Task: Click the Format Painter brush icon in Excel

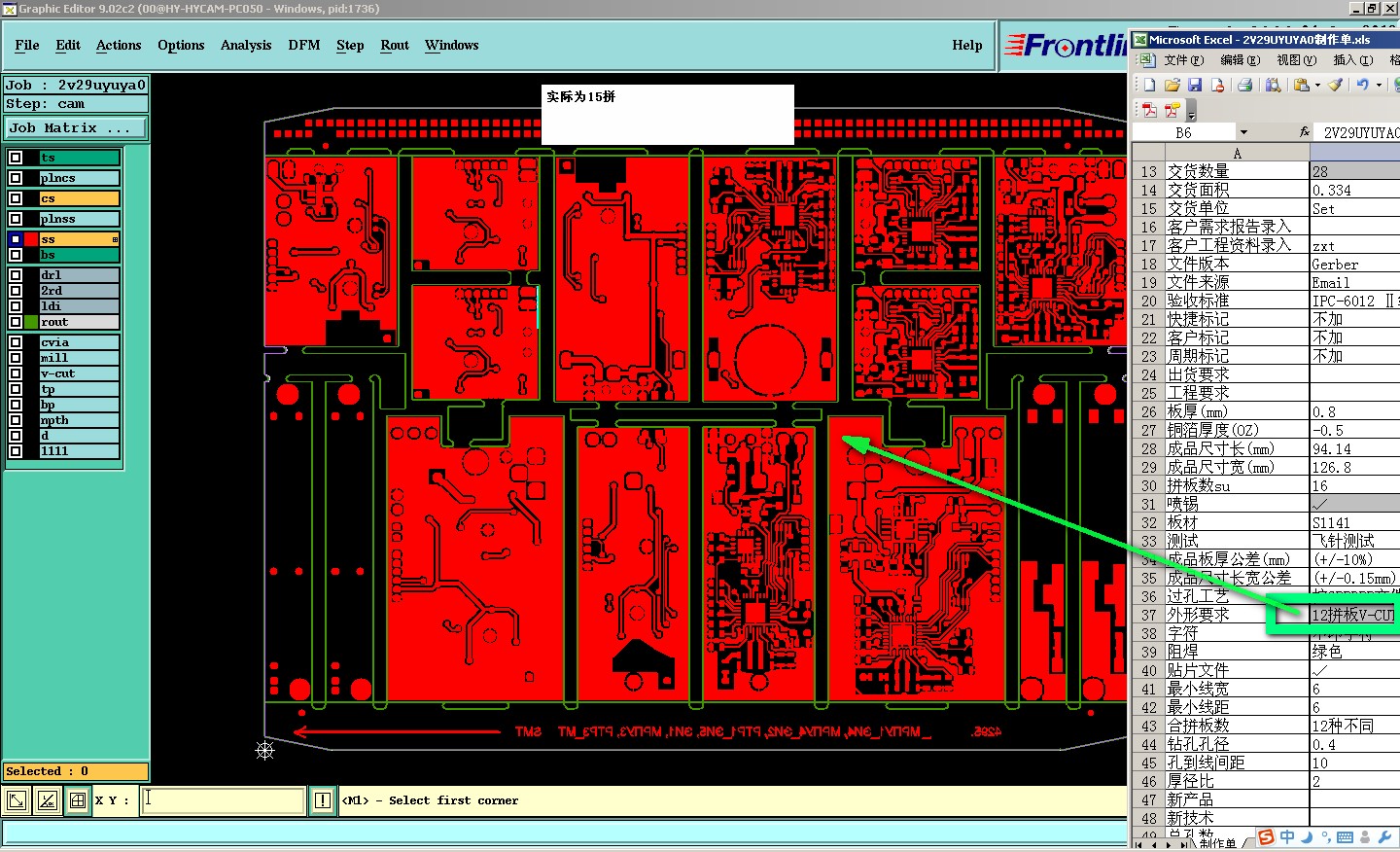Action: coord(1336,85)
